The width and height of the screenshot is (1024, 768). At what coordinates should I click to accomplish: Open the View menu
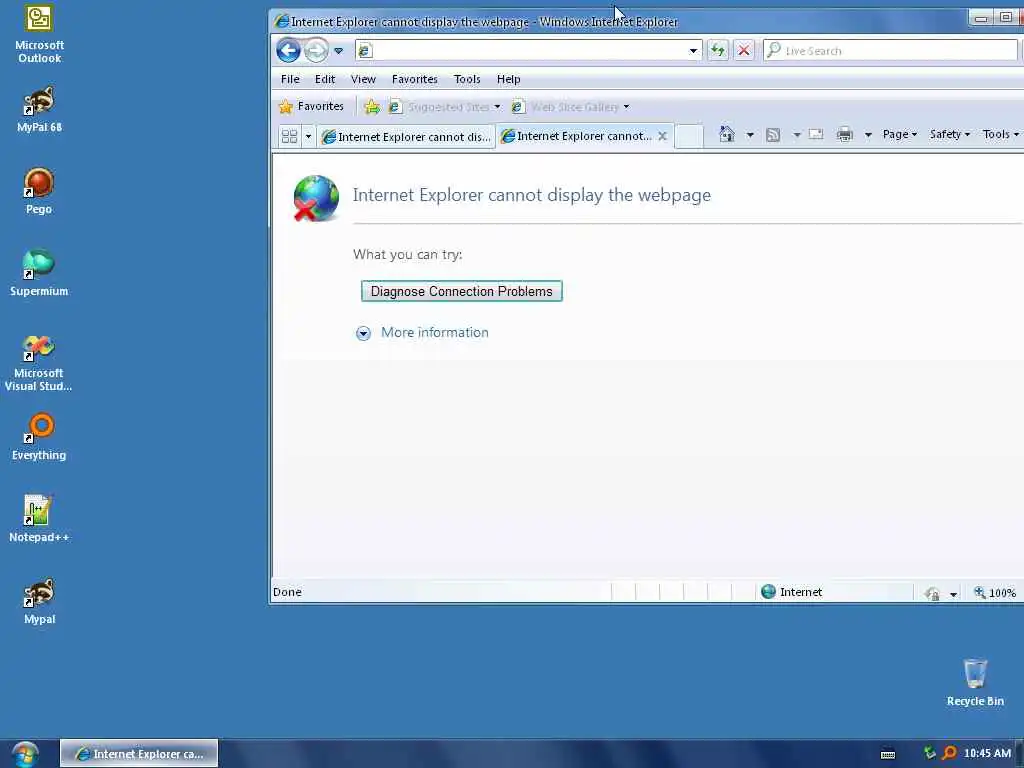363,79
